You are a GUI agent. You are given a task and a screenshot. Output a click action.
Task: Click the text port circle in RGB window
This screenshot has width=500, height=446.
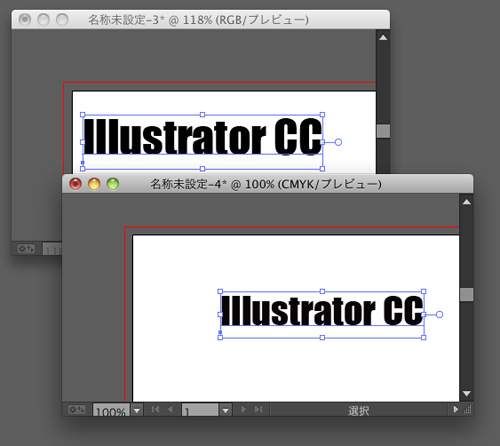(338, 142)
